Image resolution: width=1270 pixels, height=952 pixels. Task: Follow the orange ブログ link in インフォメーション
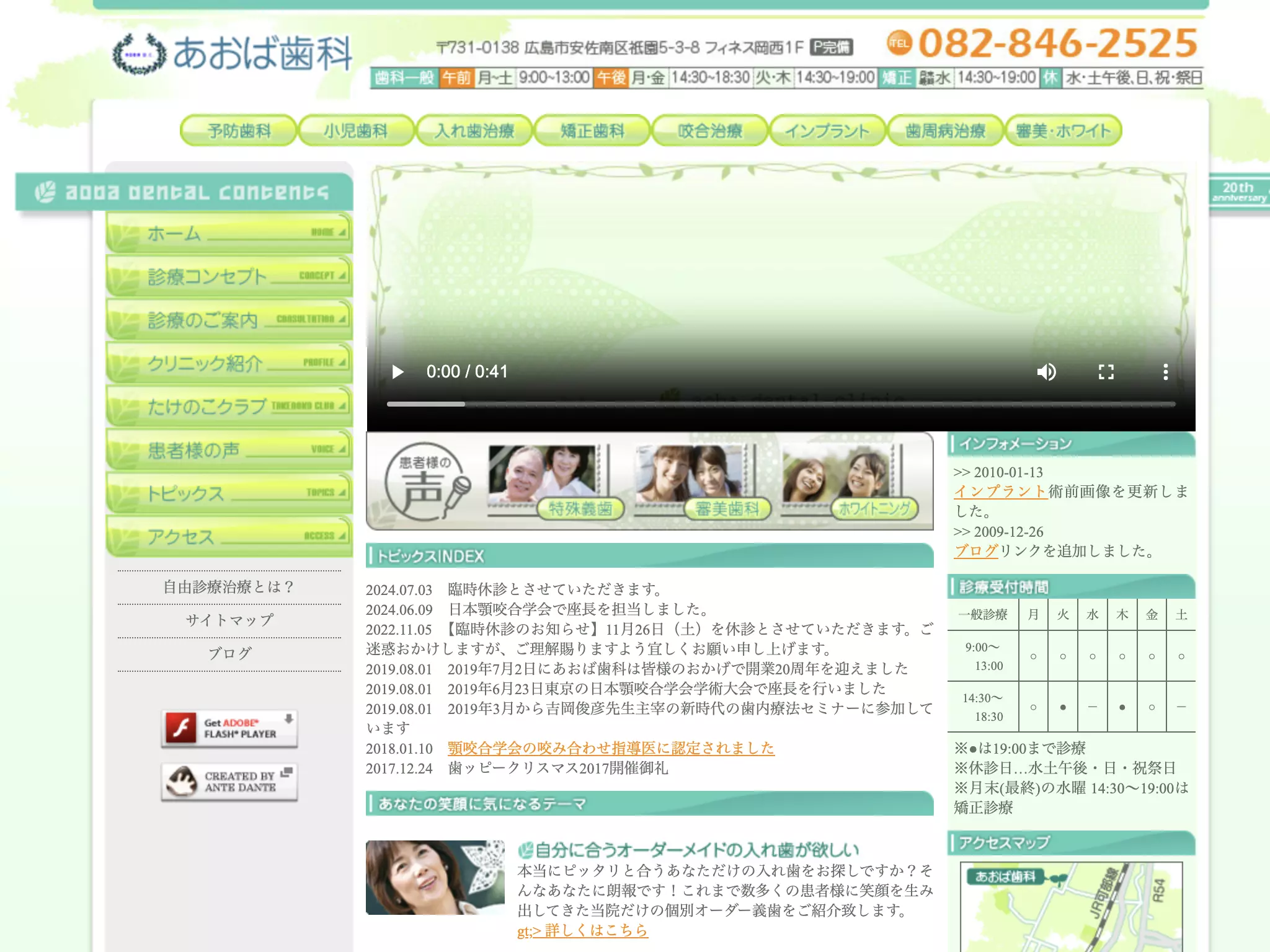[x=976, y=551]
